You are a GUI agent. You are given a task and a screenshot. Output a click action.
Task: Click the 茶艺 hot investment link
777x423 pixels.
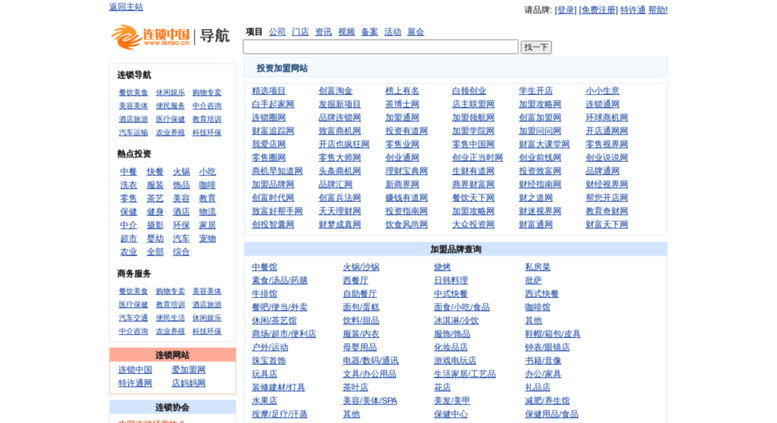pyautogui.click(x=155, y=199)
